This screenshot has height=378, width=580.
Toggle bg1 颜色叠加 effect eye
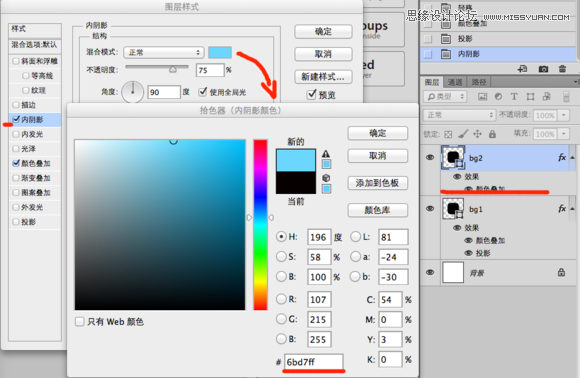(468, 240)
